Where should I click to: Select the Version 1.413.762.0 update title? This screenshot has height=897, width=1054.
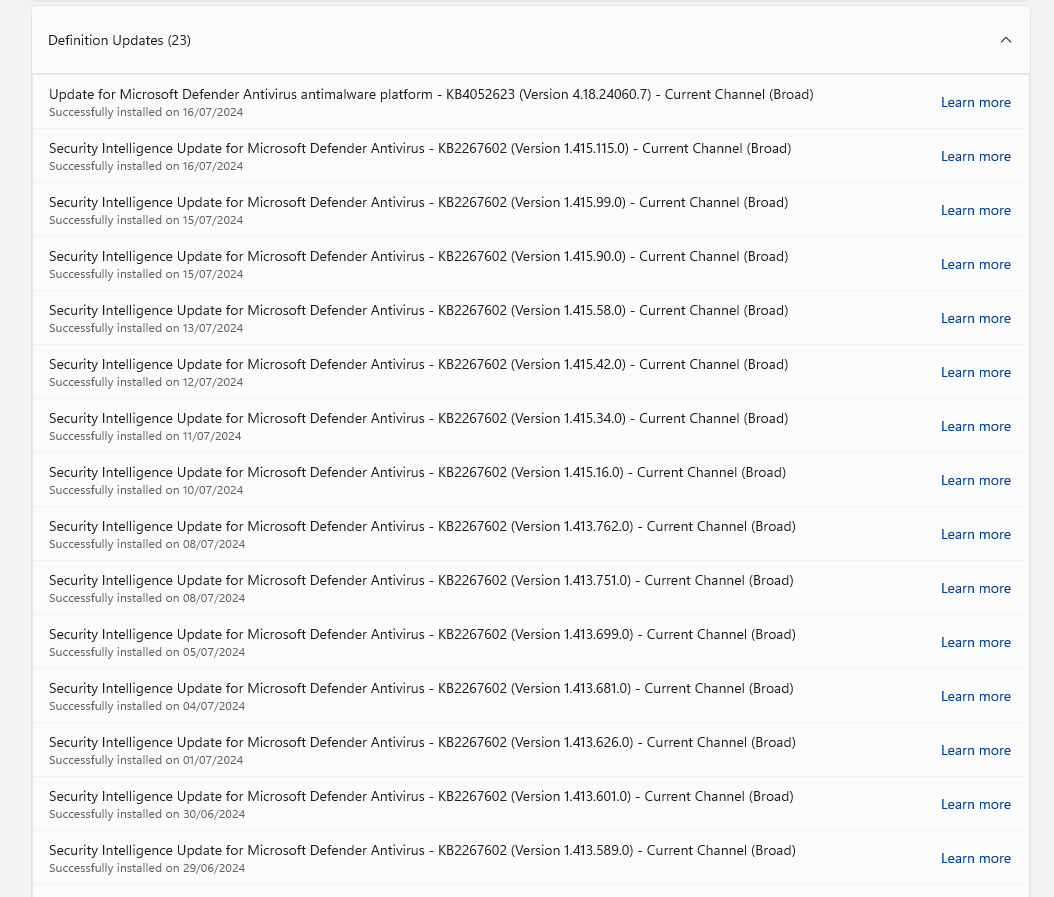pyautogui.click(x=422, y=526)
